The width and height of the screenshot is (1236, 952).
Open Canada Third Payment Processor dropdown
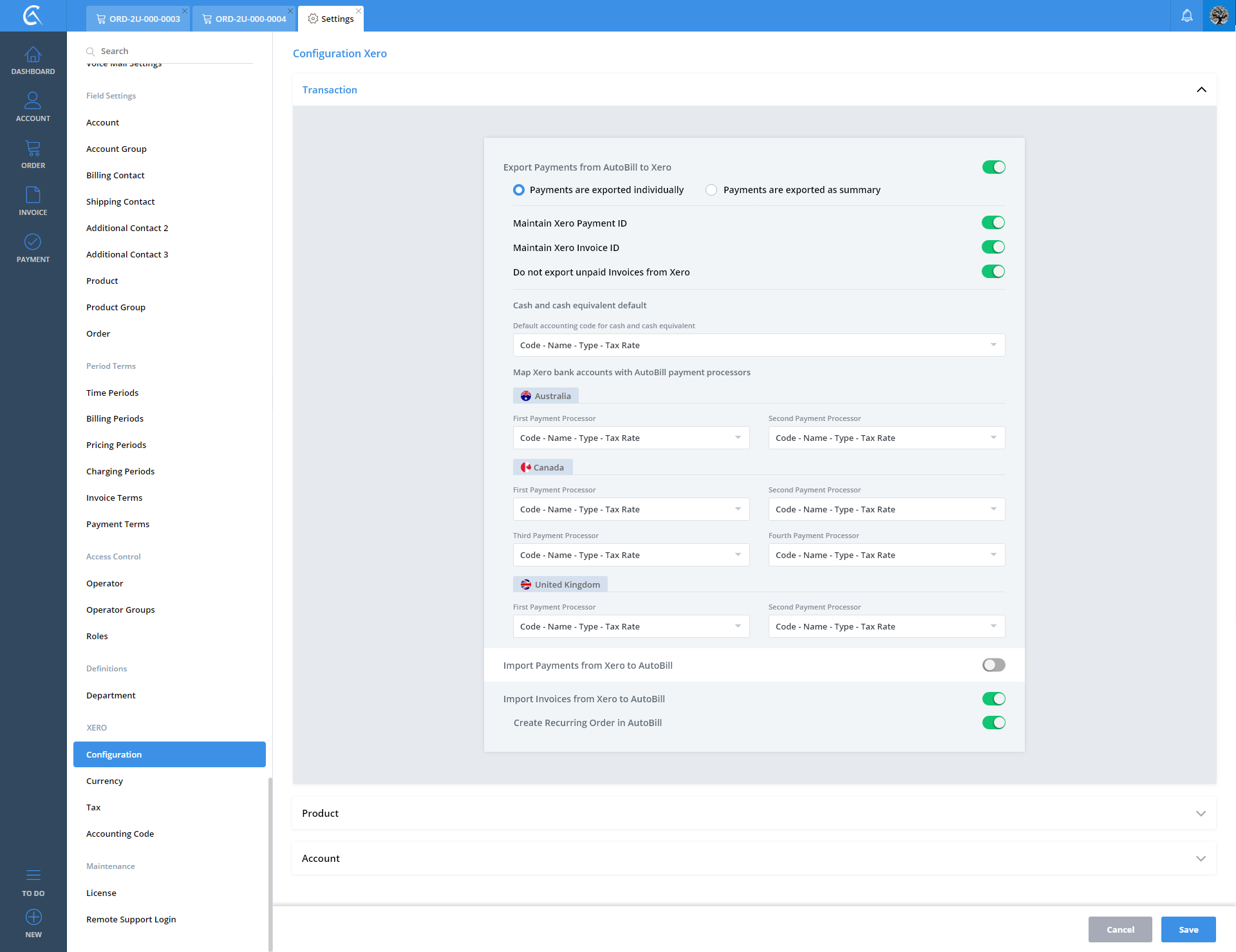pos(631,555)
